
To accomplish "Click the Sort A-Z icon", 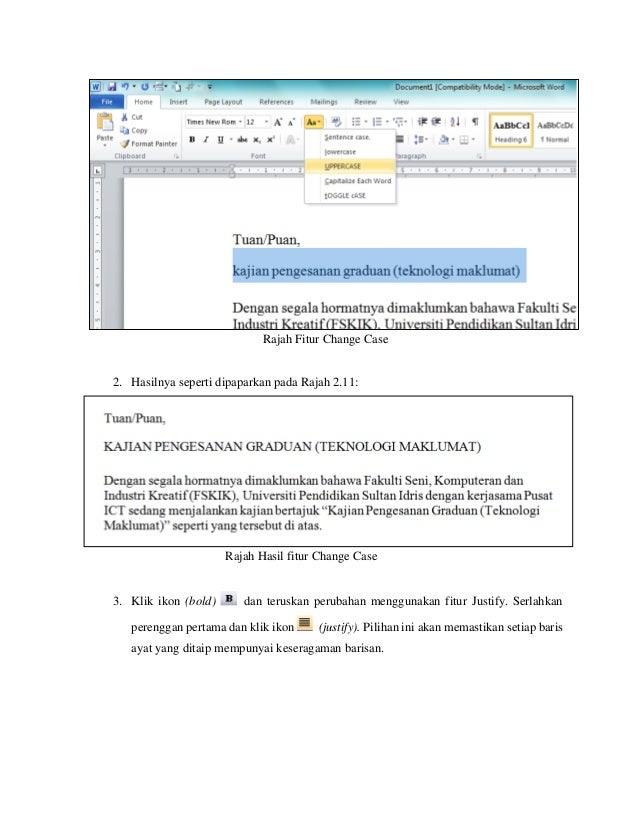I will (x=455, y=122).
